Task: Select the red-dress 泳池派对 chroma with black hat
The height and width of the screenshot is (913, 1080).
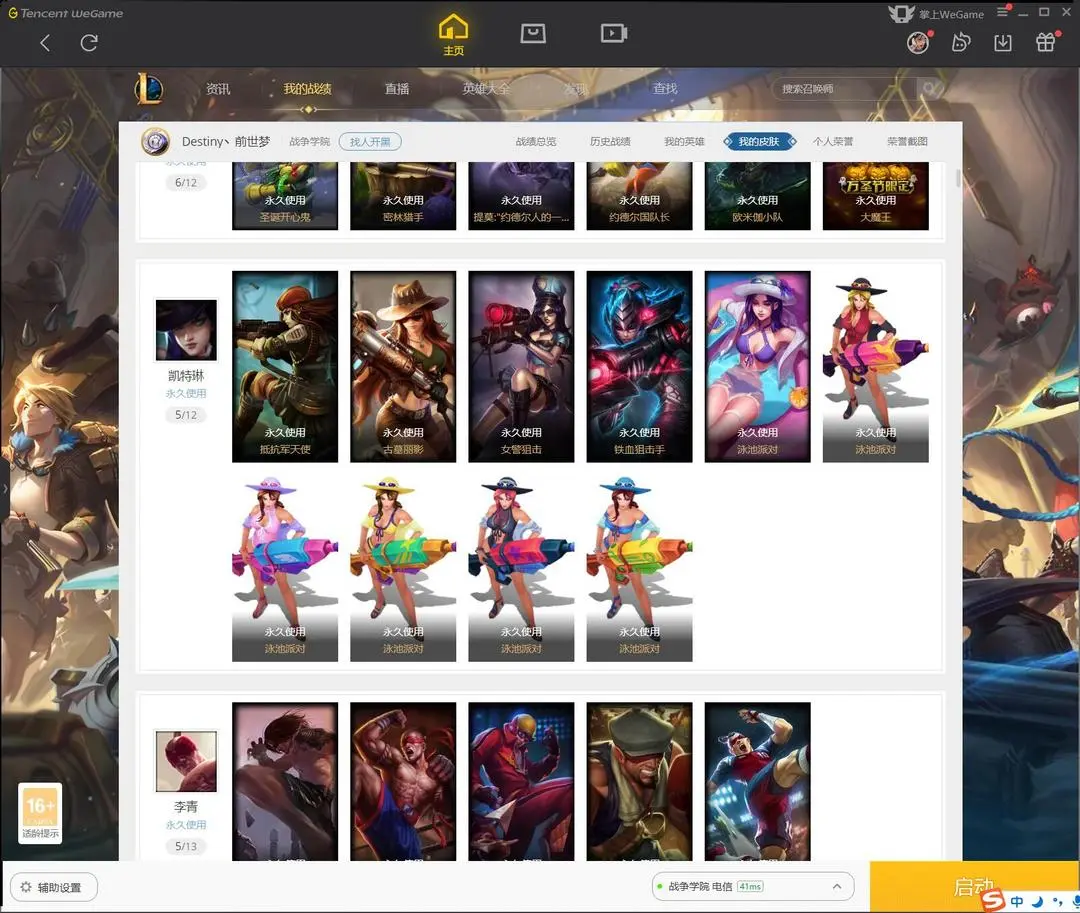Action: (x=875, y=366)
